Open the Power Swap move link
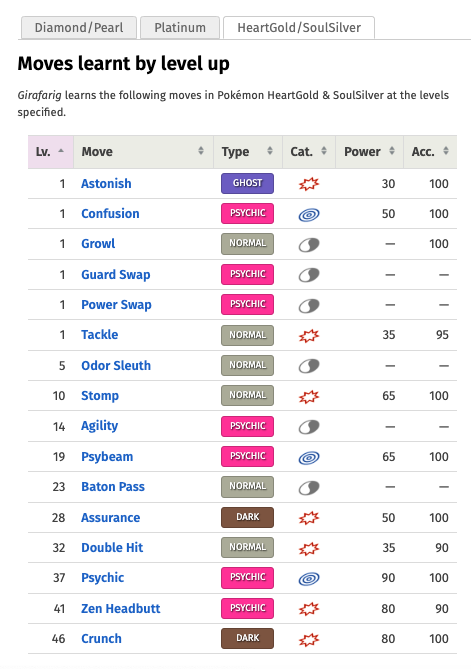471x669 pixels. pos(116,305)
